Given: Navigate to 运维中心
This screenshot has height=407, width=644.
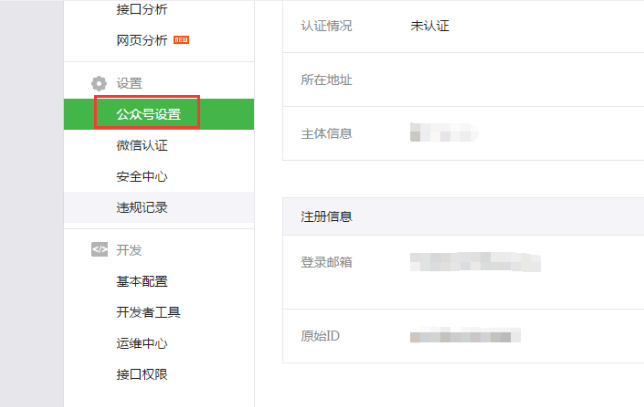Looking at the screenshot, I should click(x=142, y=343).
